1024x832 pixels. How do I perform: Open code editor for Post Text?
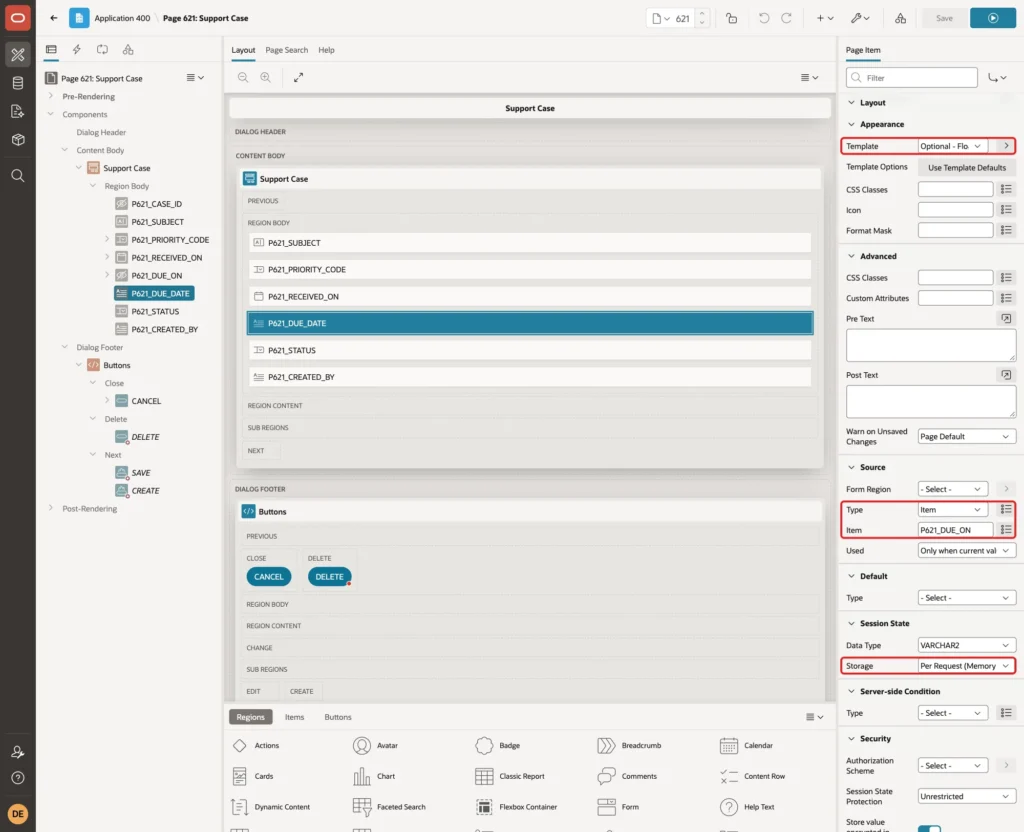[x=1006, y=375]
